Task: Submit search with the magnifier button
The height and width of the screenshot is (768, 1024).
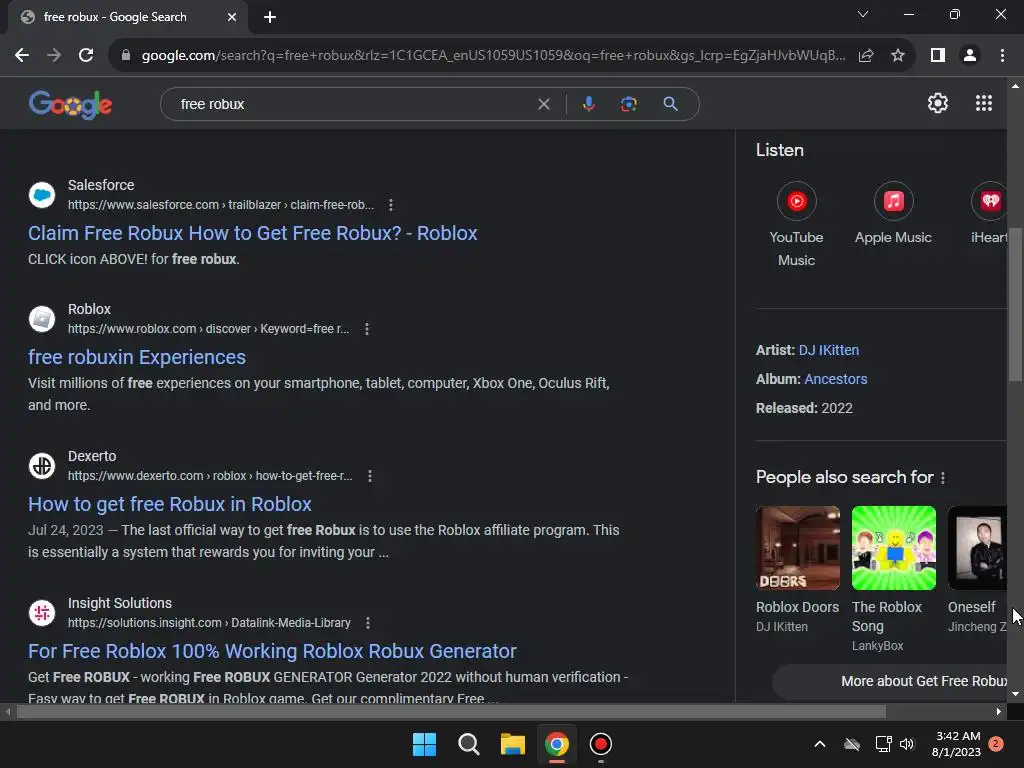Action: [670, 104]
